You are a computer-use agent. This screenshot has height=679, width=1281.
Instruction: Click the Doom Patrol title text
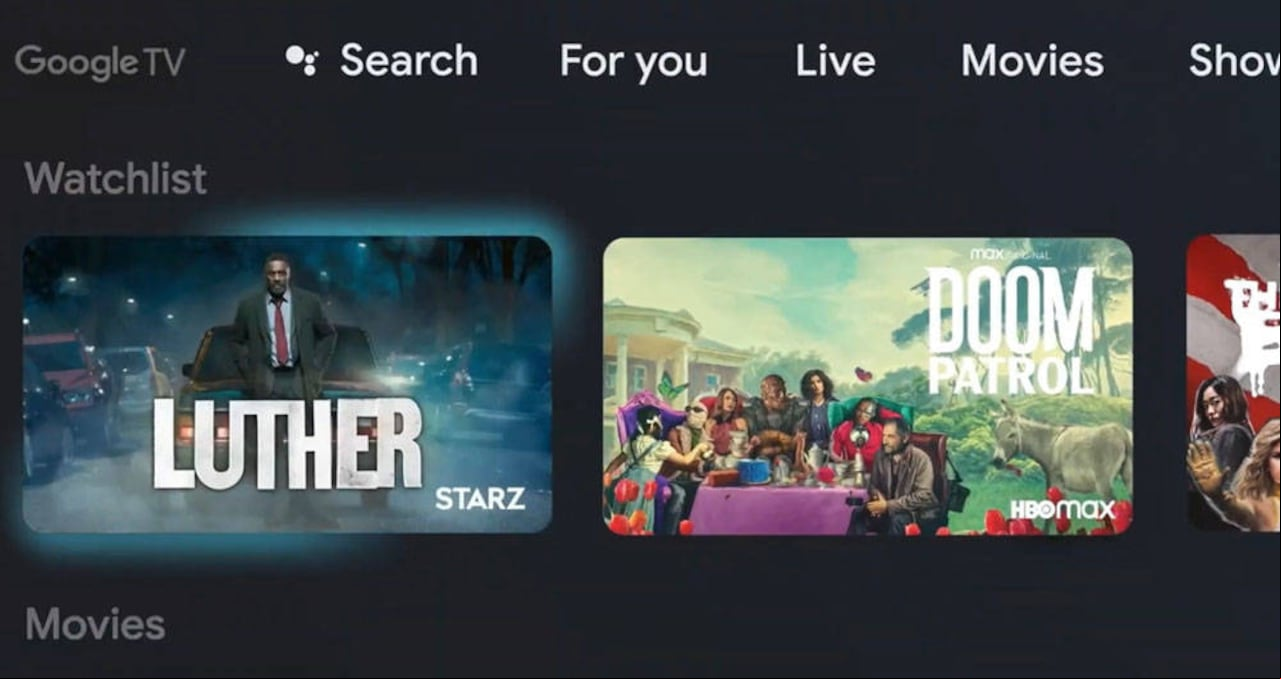(1010, 330)
